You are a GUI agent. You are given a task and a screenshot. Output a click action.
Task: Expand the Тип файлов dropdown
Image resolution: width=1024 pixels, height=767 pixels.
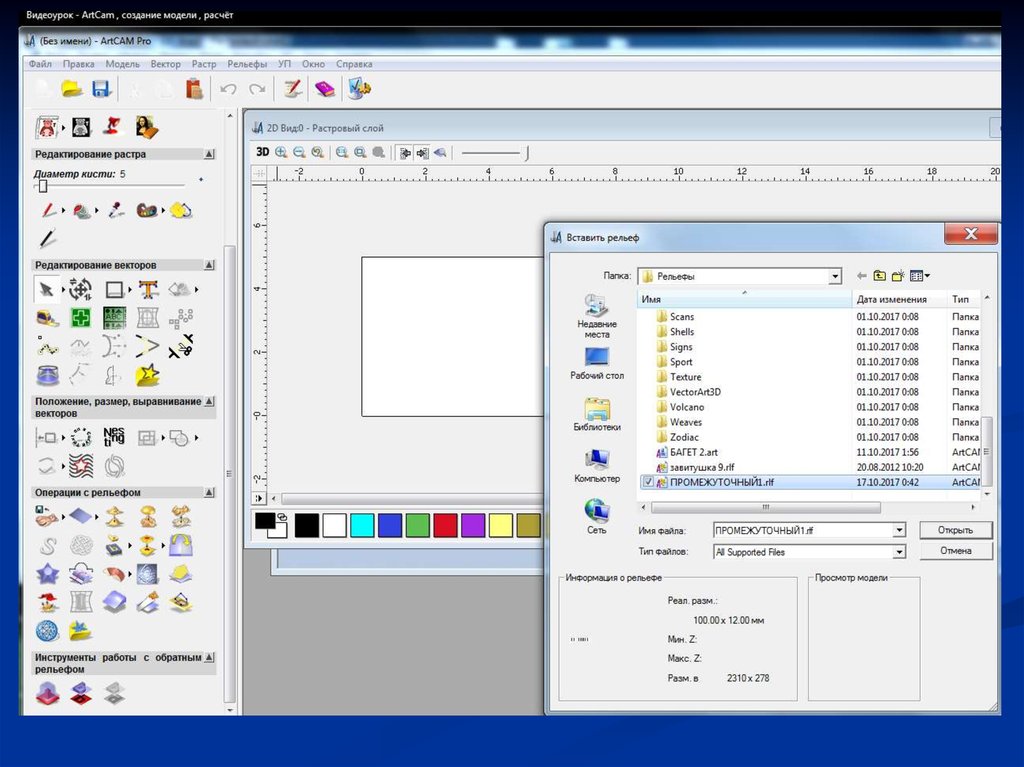898,552
